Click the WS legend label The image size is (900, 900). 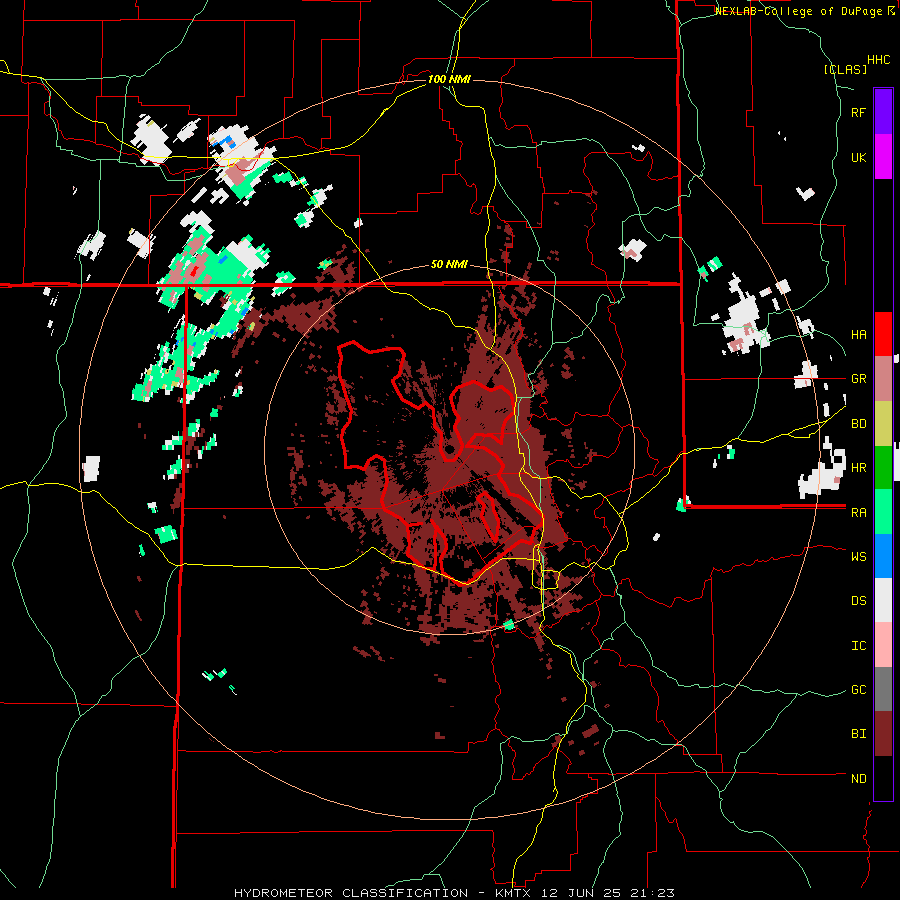pyautogui.click(x=858, y=556)
